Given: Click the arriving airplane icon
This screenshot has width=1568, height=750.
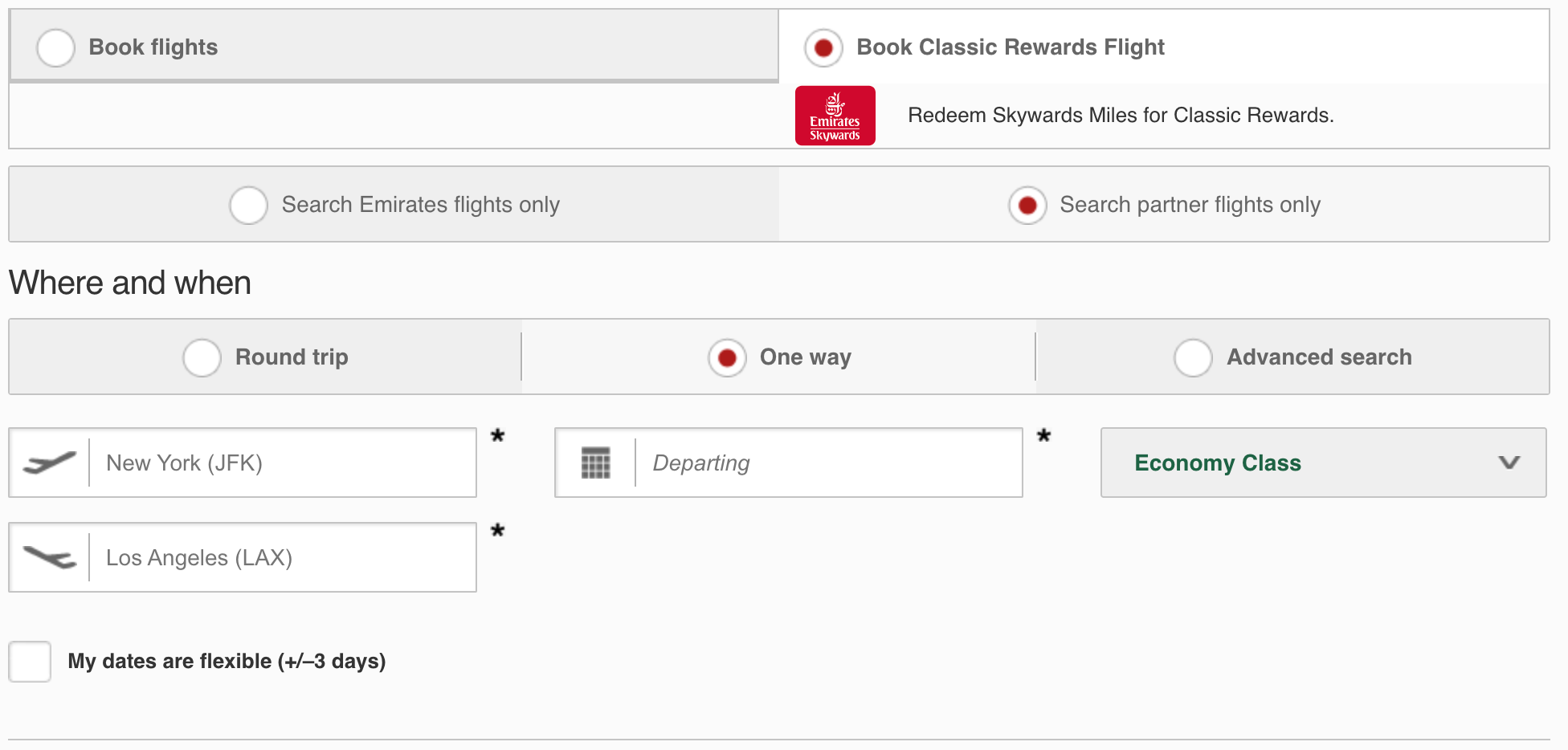Looking at the screenshot, I should point(48,557).
